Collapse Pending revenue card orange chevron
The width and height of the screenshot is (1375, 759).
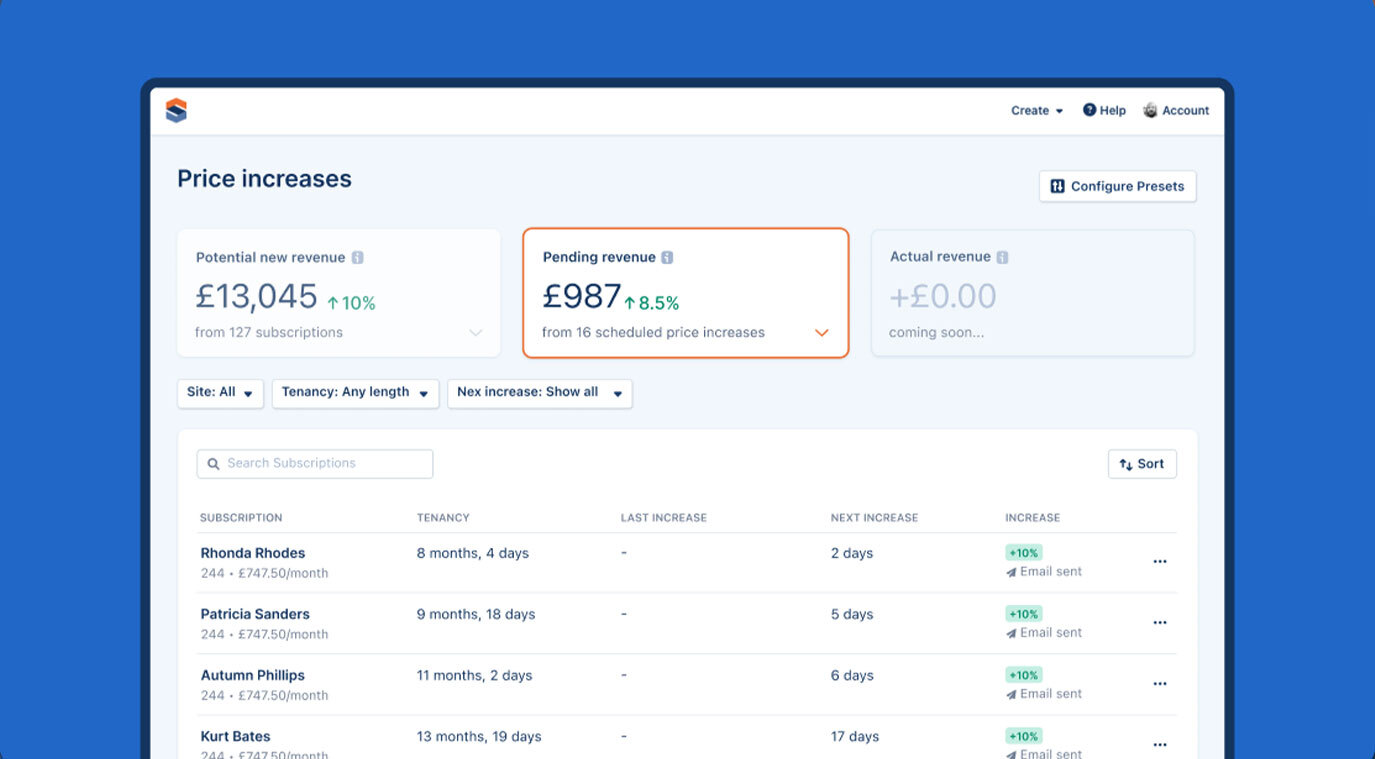click(x=822, y=333)
